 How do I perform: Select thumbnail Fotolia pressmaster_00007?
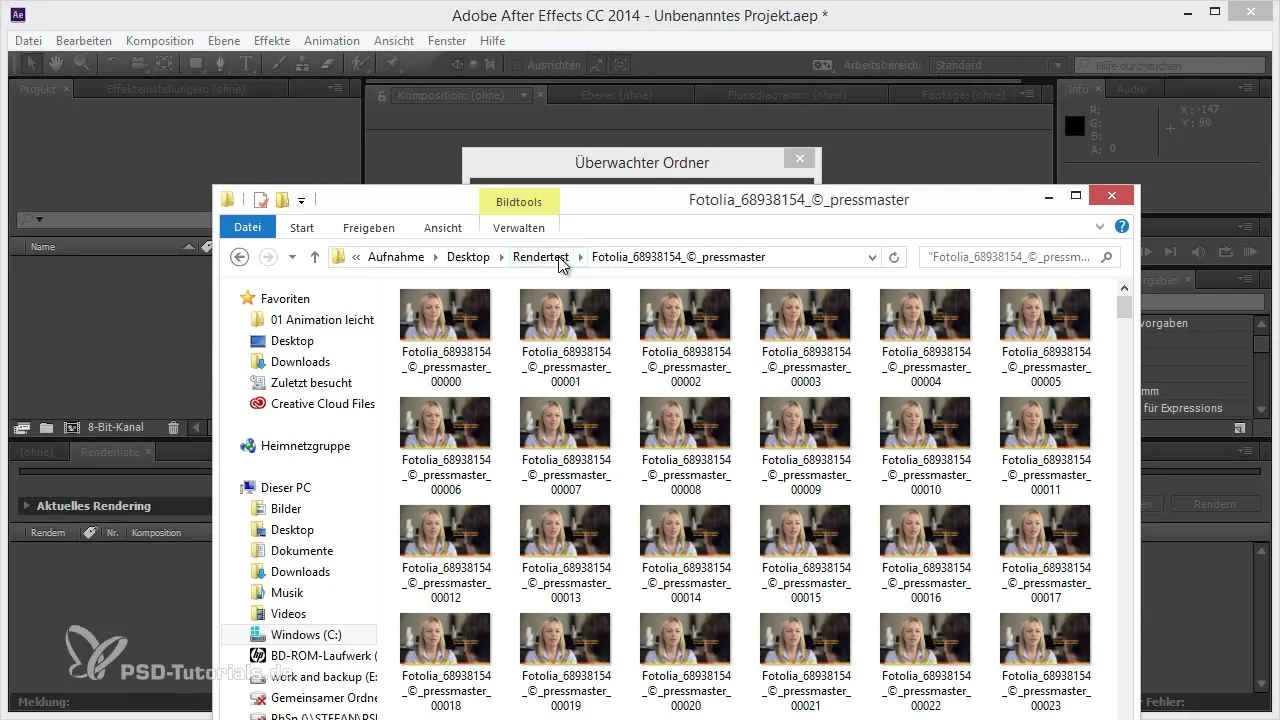(x=565, y=446)
